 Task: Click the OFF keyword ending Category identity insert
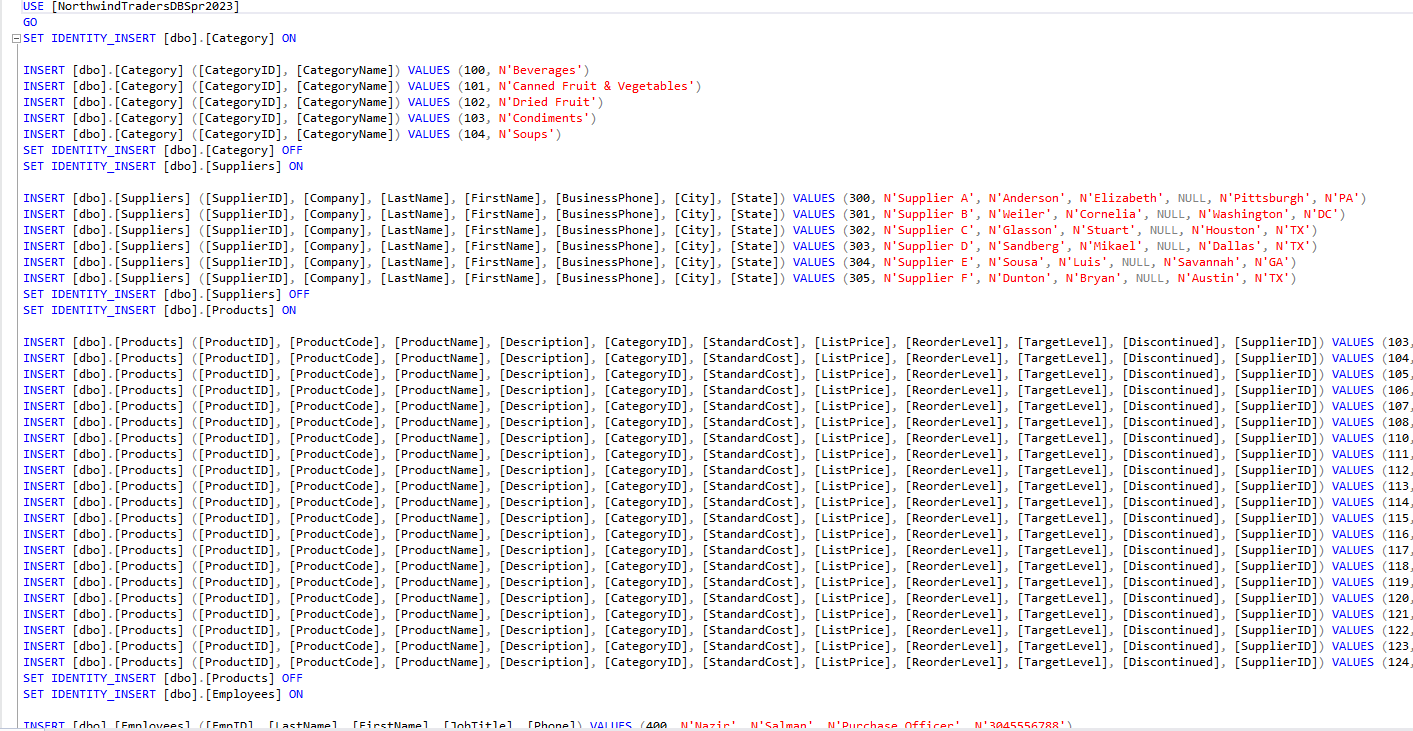[291, 149]
